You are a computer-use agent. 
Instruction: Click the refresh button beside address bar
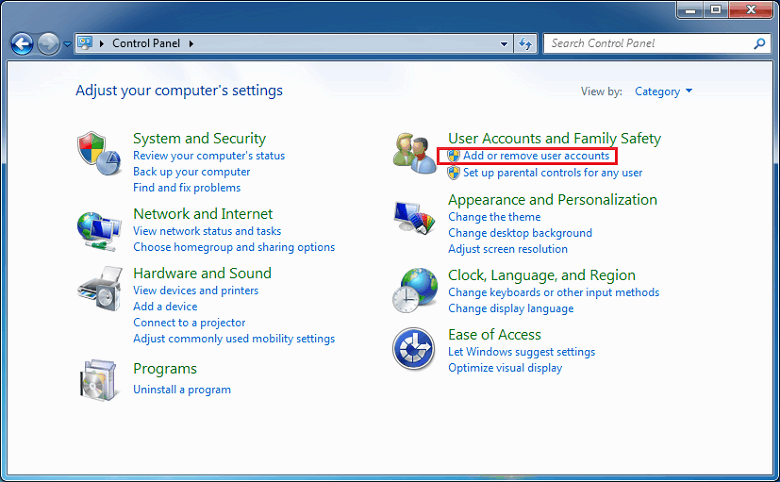click(x=526, y=44)
